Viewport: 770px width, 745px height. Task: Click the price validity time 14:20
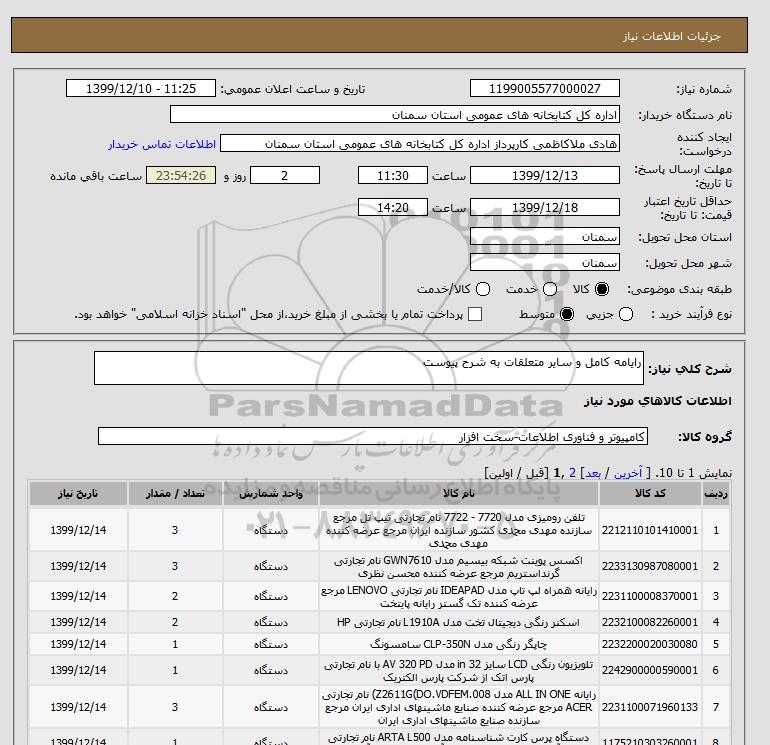[x=393, y=207]
